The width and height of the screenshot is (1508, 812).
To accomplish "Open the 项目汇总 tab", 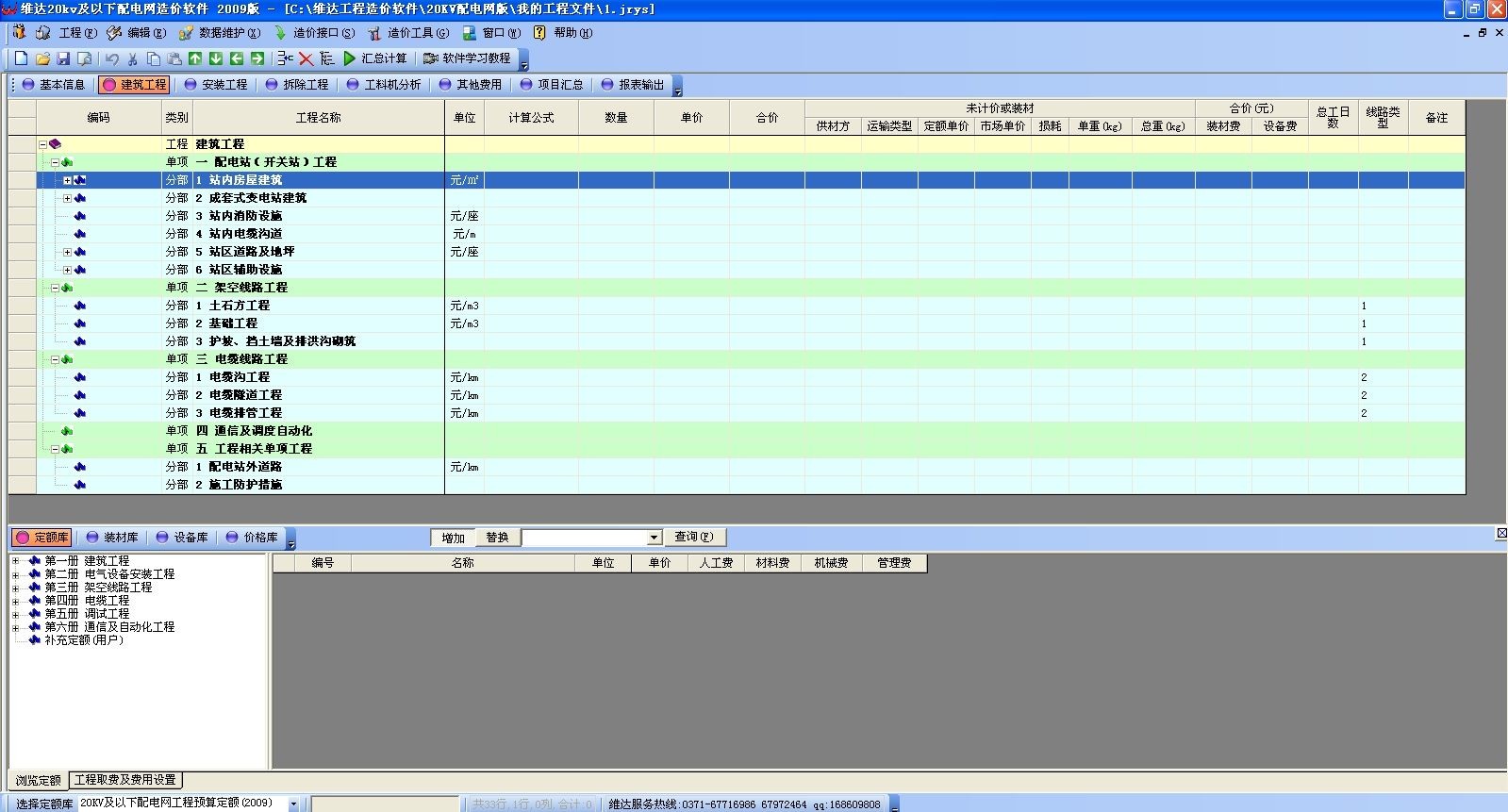I will (552, 85).
